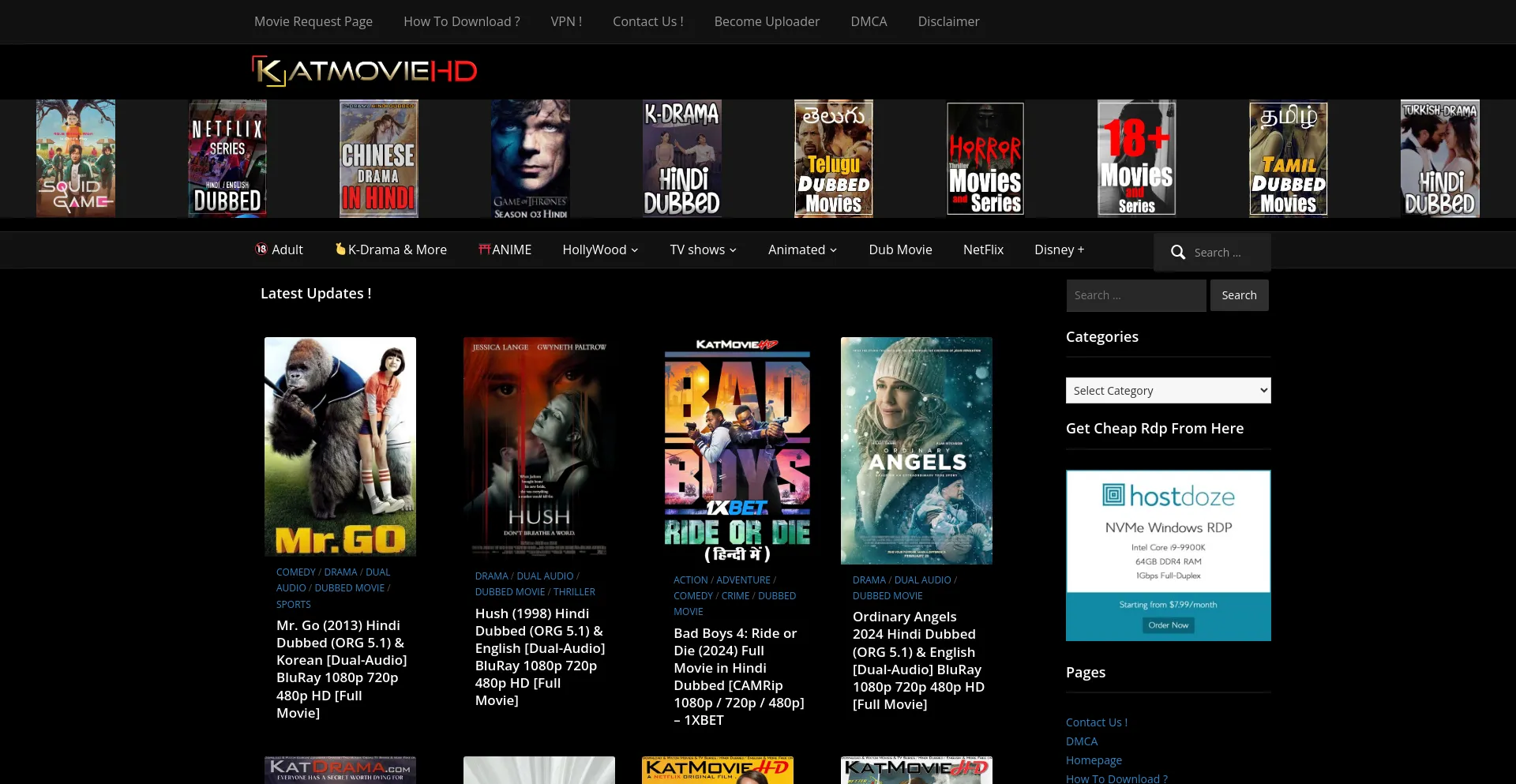The width and height of the screenshot is (1516, 784).
Task: Open the Chinese Drama in Hindi banner
Action: (379, 158)
